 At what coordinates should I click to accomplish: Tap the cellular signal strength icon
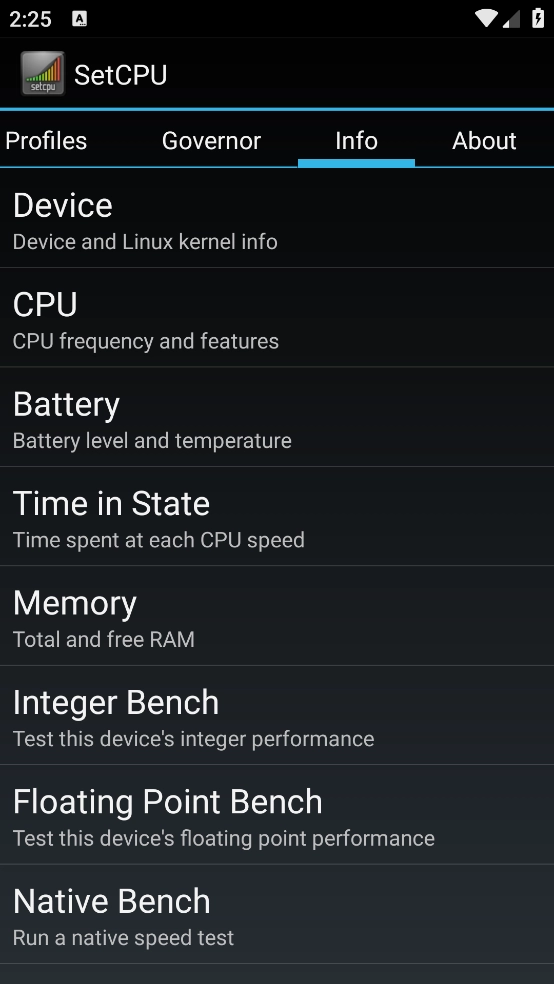coord(511,19)
